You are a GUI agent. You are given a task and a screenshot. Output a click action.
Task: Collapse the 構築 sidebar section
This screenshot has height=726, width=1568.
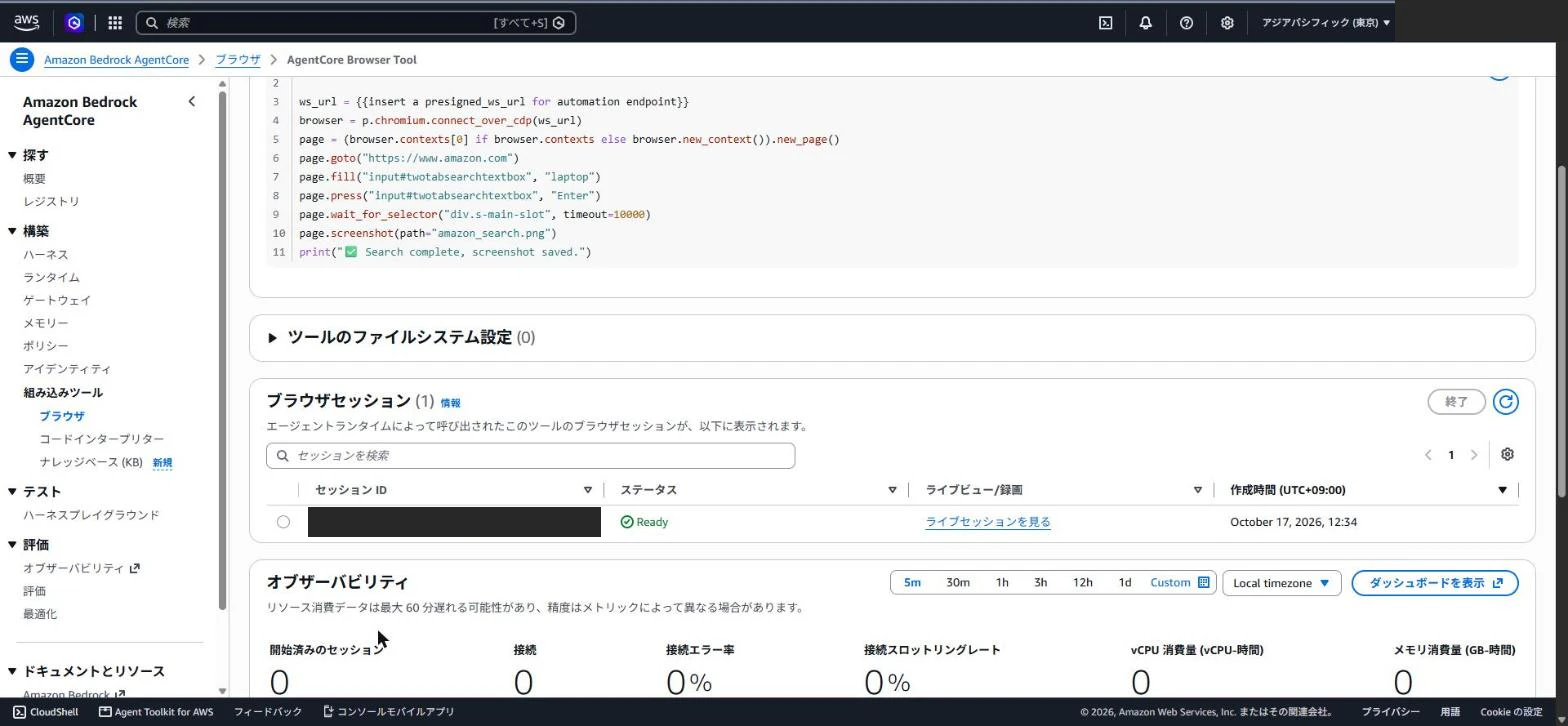(12, 231)
